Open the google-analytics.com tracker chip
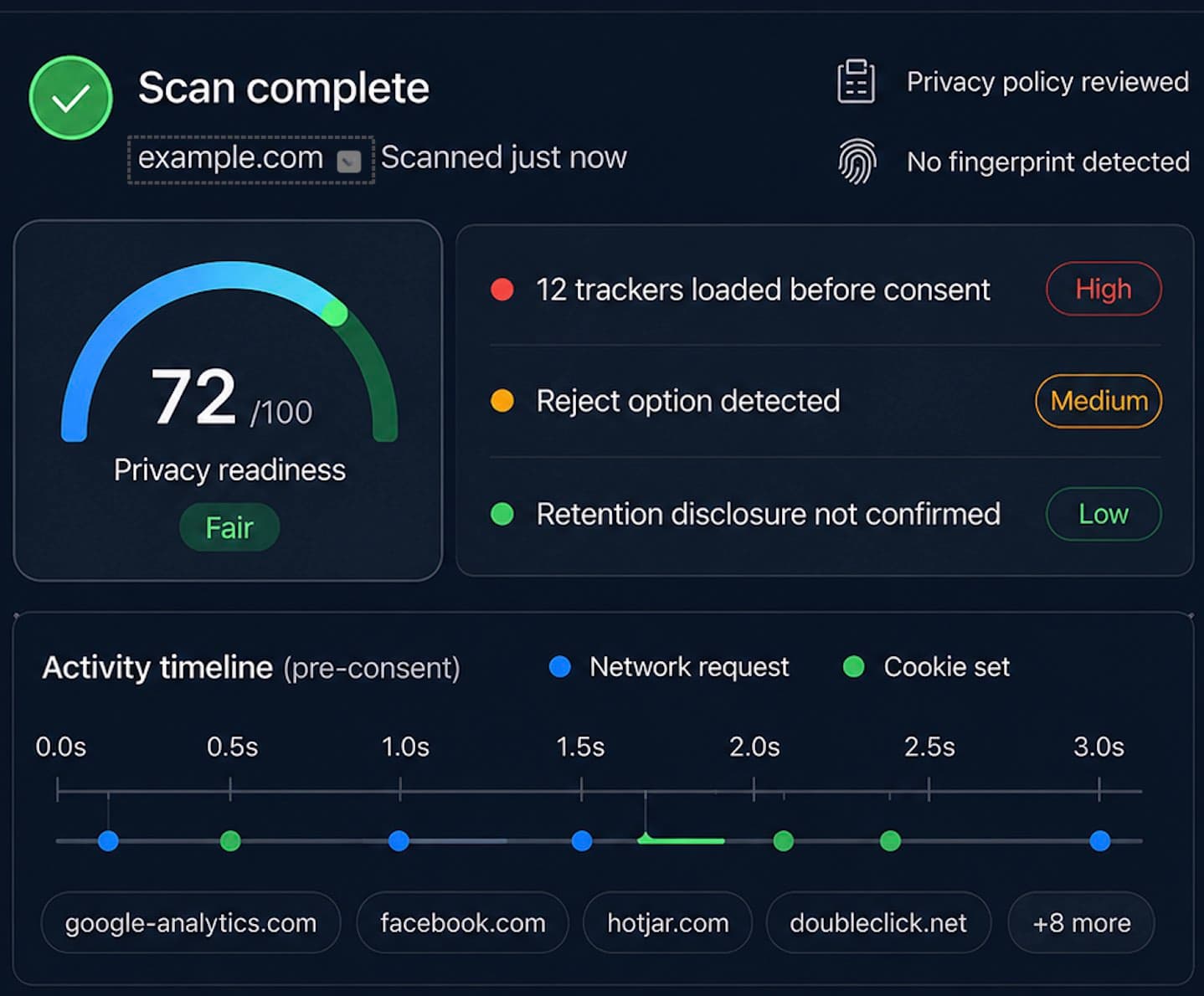 [191, 922]
